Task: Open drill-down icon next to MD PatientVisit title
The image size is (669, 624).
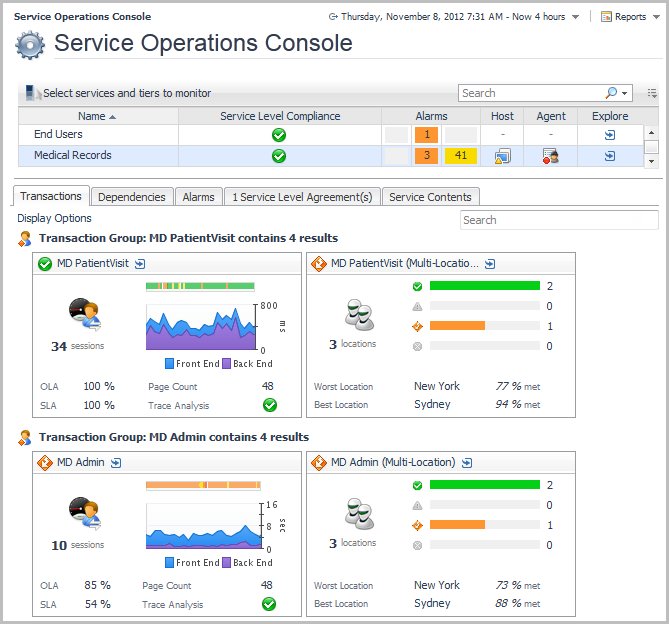Action: [x=140, y=264]
